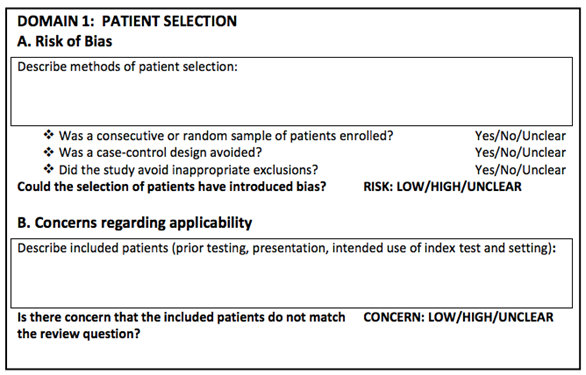Click the 'Describe included patients' text box

click(292, 273)
